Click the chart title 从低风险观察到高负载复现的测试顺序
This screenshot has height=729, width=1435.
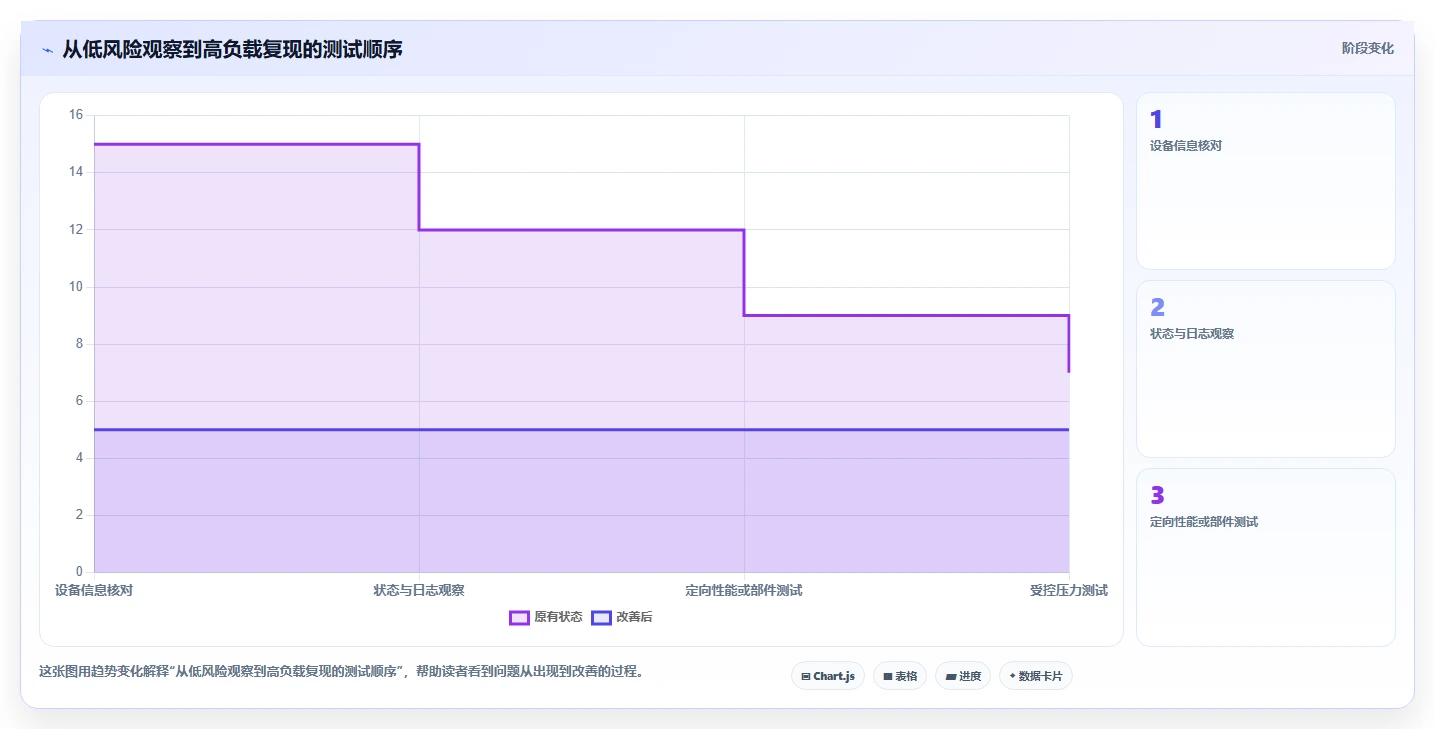coord(232,49)
